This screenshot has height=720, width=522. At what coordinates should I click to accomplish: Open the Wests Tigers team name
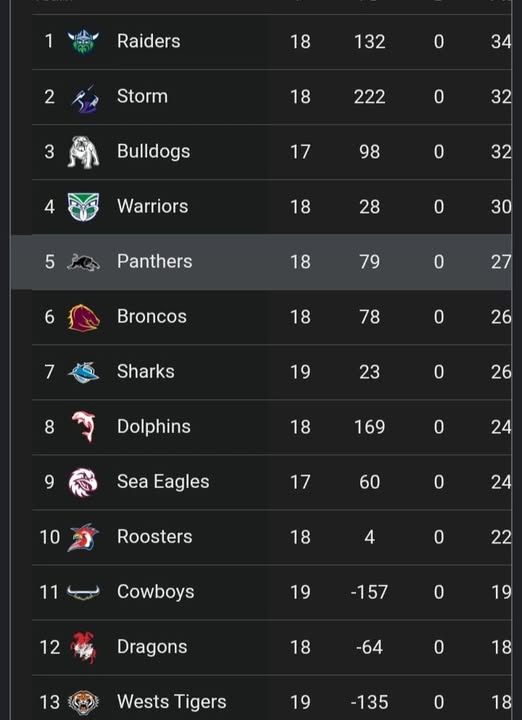pyautogui.click(x=172, y=702)
